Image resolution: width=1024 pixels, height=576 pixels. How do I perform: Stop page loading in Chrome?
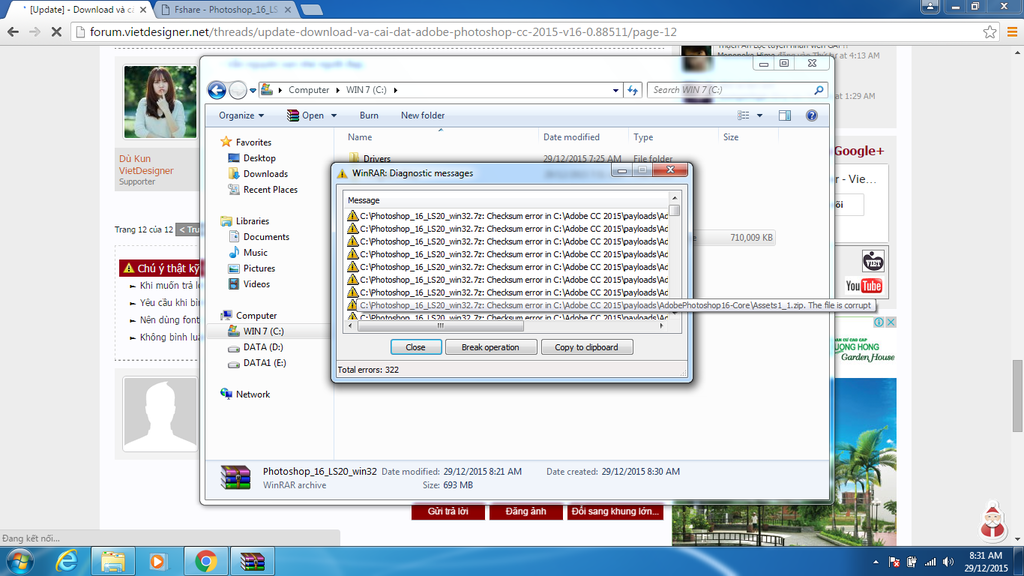click(x=56, y=32)
